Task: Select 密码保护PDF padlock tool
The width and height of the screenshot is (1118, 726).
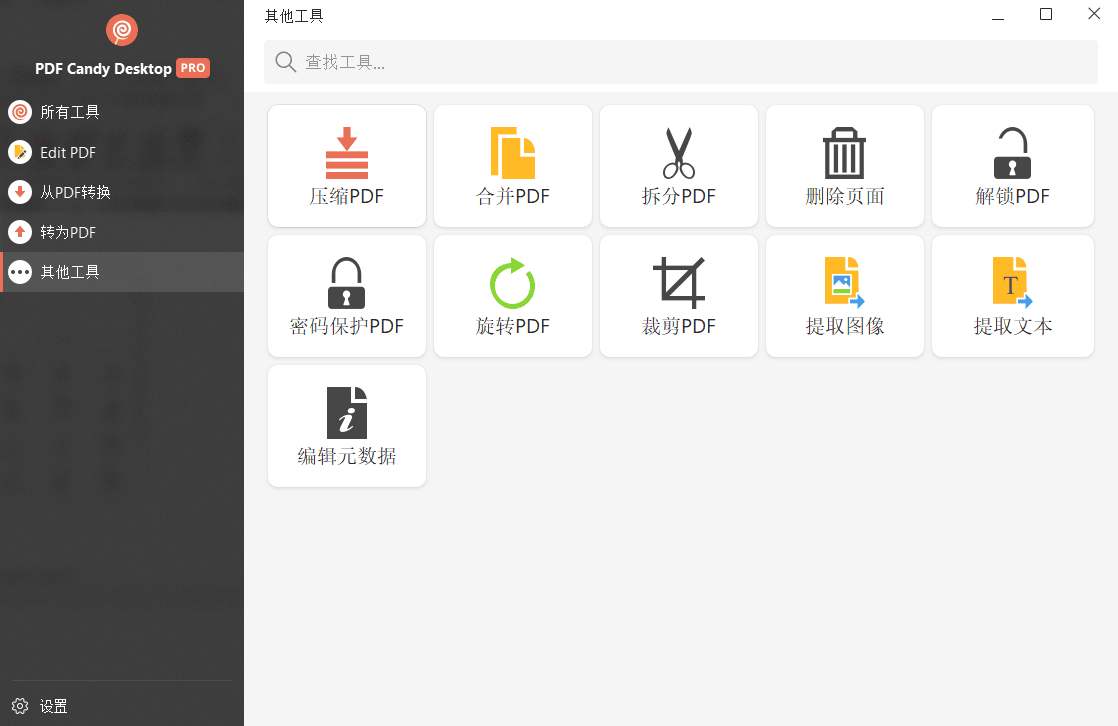Action: click(x=346, y=295)
